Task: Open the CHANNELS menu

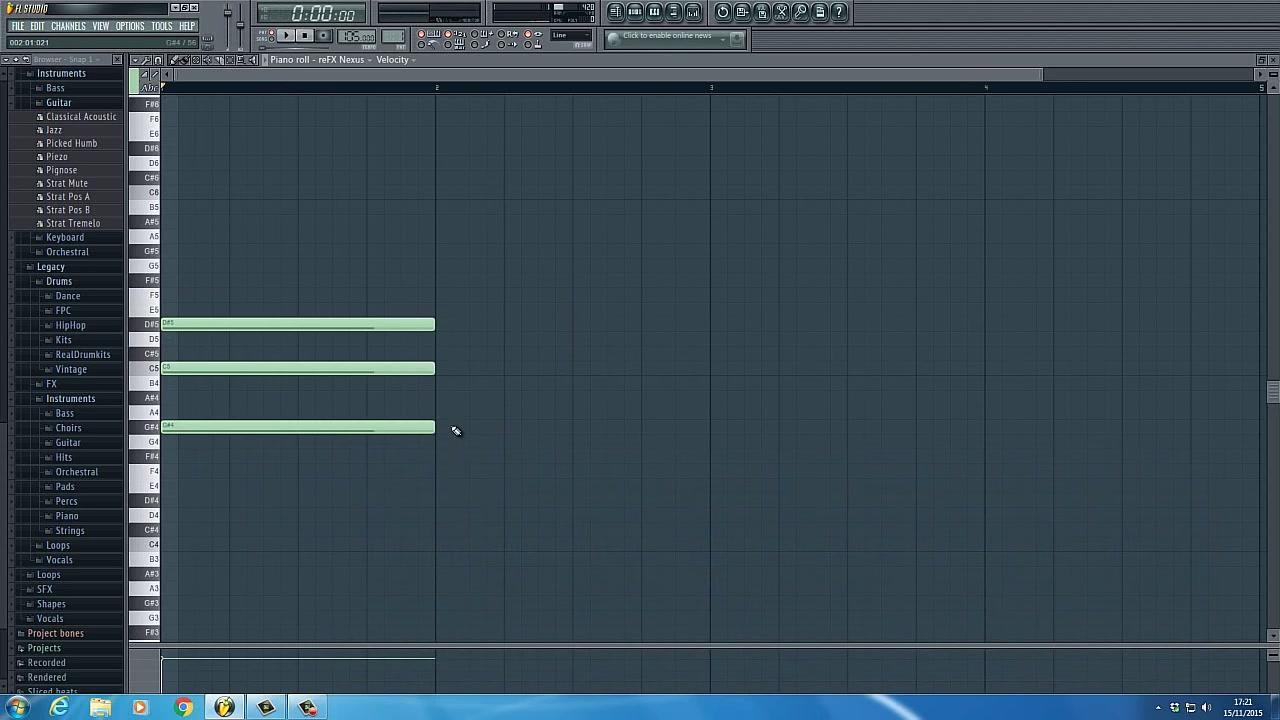Action: coord(67,25)
